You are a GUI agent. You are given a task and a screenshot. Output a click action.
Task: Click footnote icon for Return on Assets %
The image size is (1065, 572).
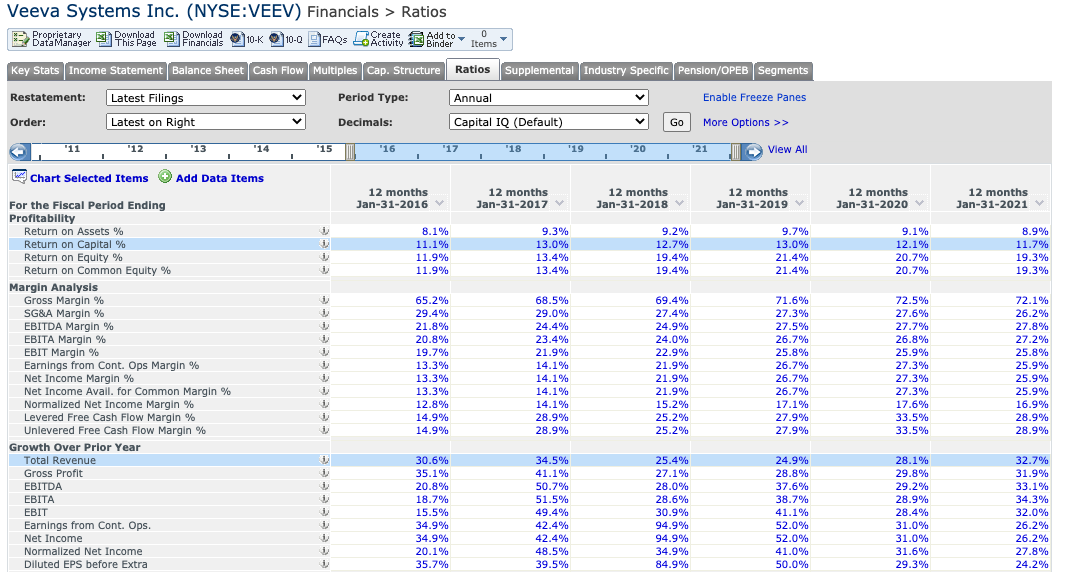[x=325, y=232]
